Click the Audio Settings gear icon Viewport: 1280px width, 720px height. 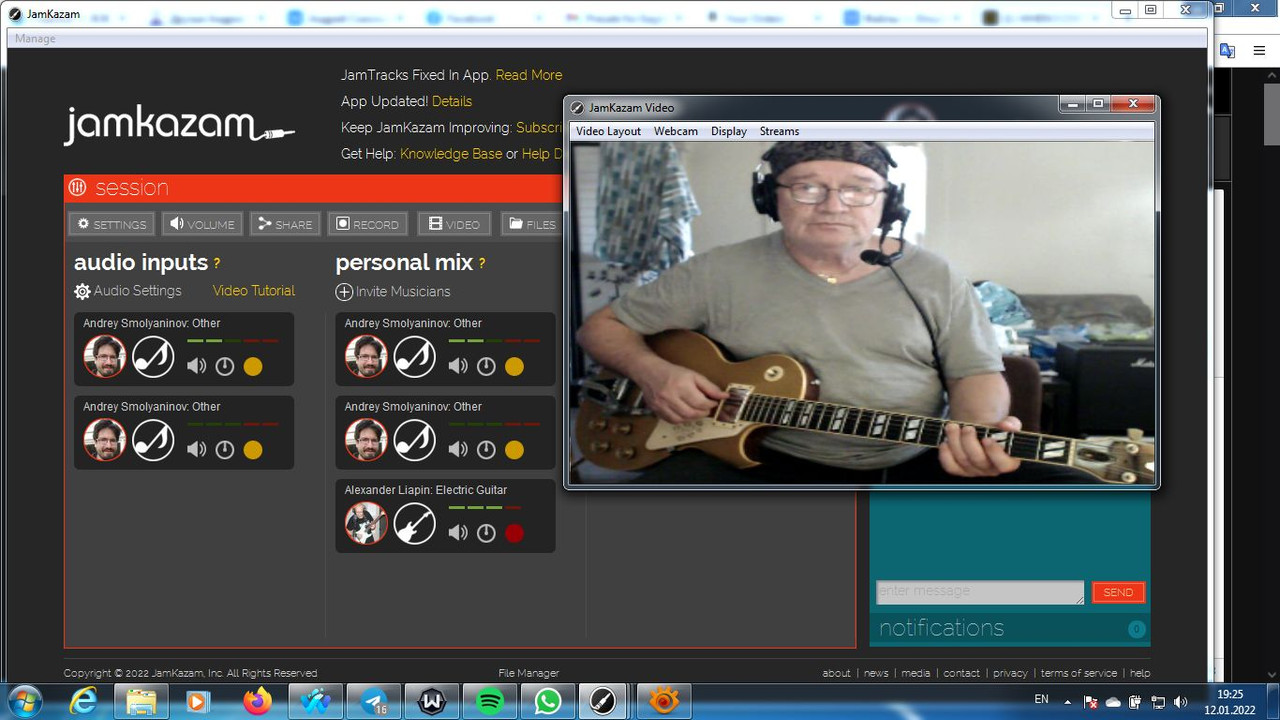pyautogui.click(x=82, y=292)
